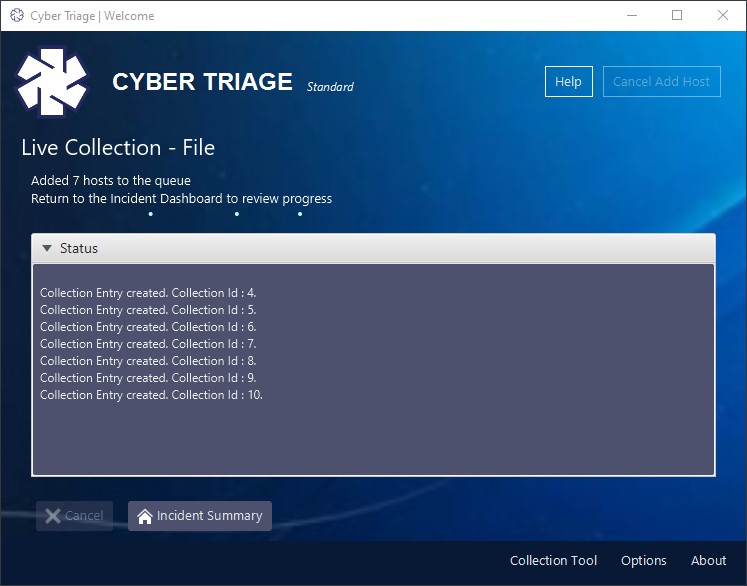747x586 pixels.
Task: Click the X icon on Cancel button
Action: click(52, 516)
